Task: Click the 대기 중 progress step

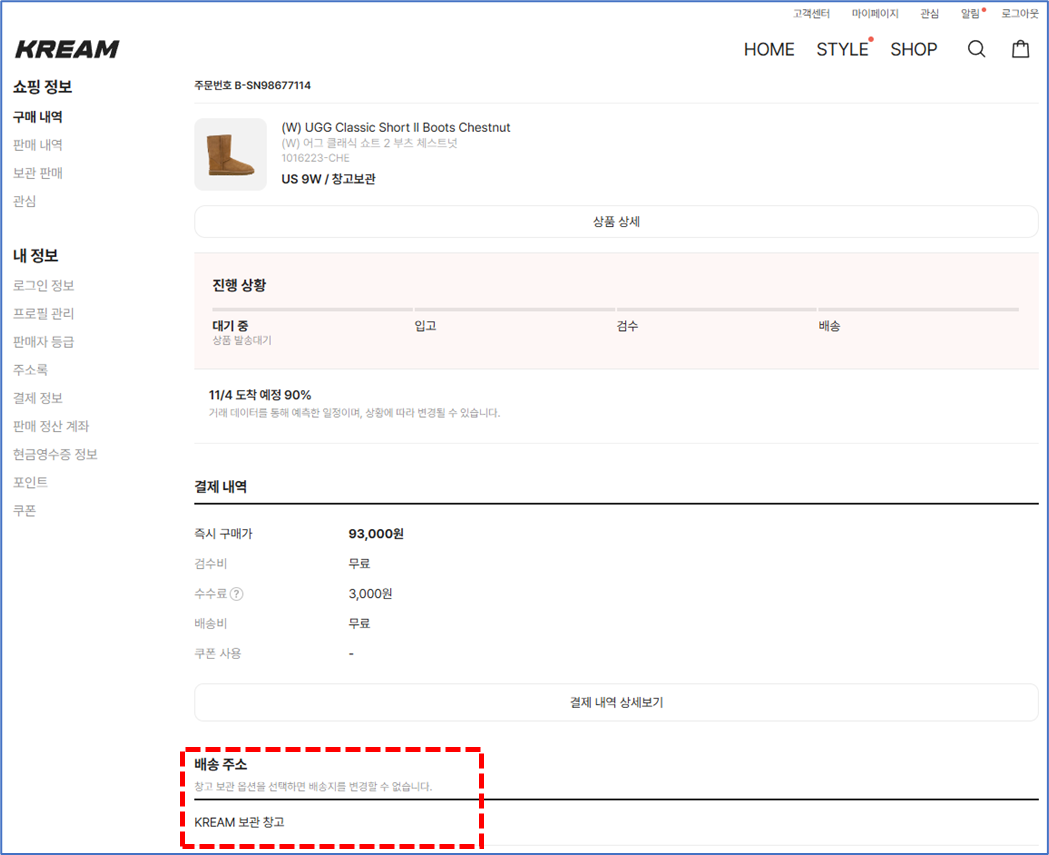Action: click(230, 326)
